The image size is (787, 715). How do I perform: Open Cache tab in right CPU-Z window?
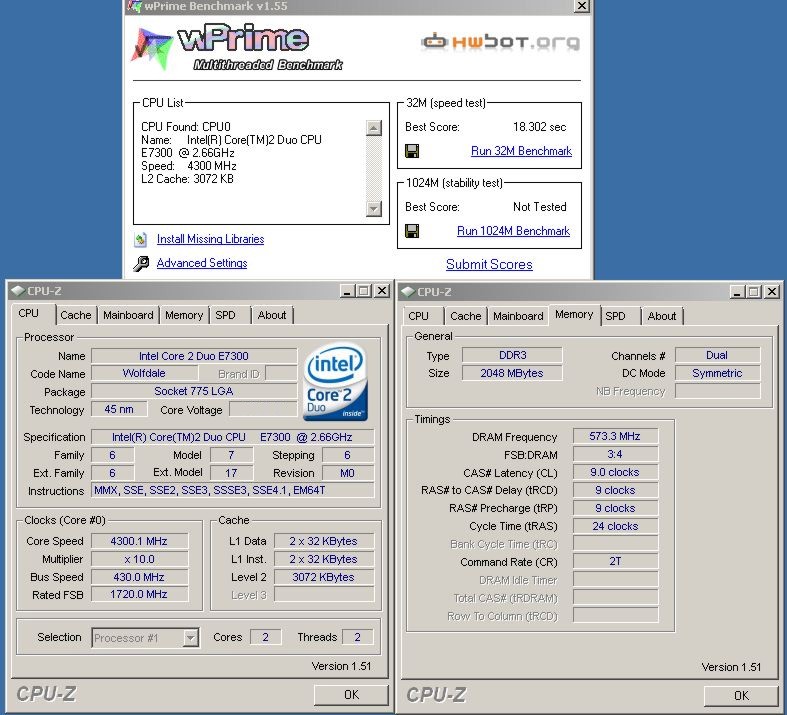(466, 316)
